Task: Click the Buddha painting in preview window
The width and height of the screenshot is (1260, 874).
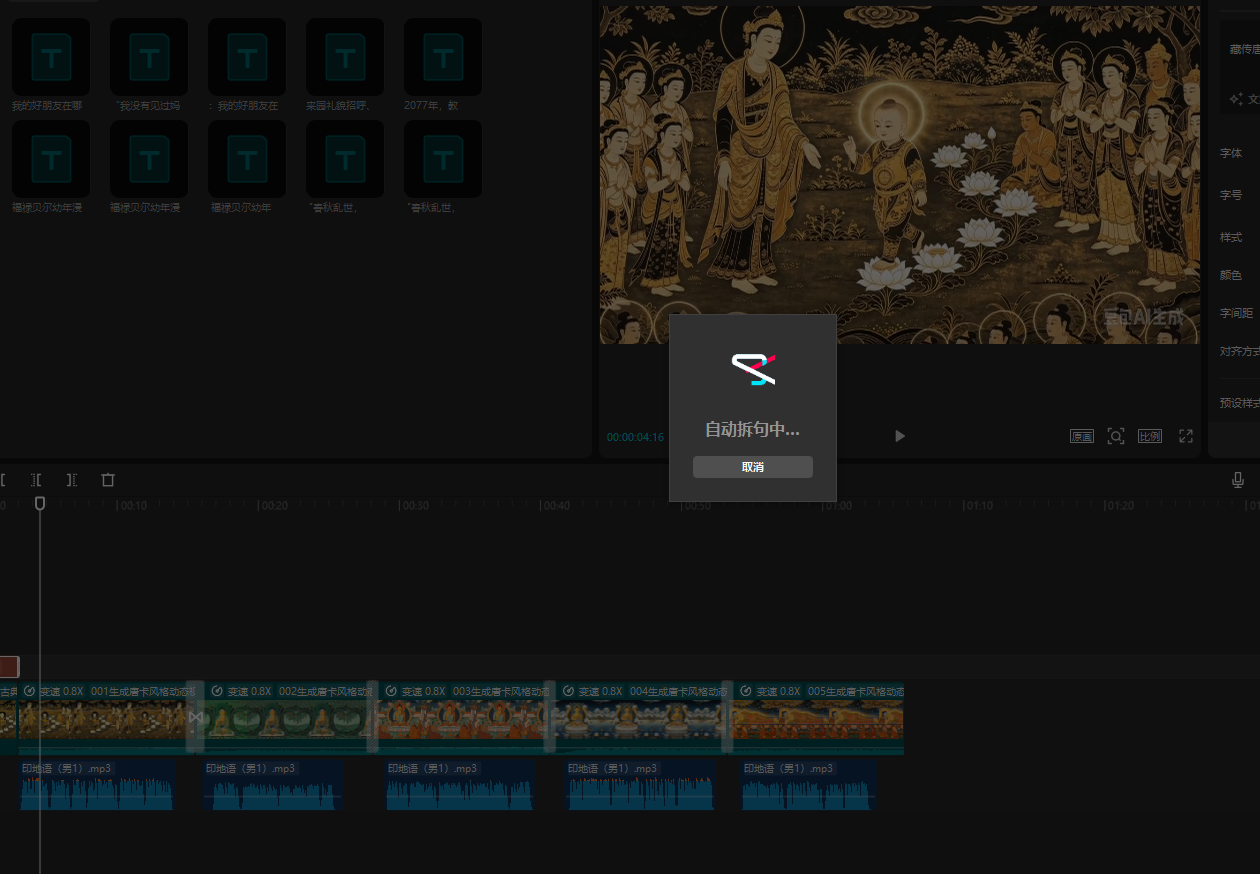Action: (900, 175)
